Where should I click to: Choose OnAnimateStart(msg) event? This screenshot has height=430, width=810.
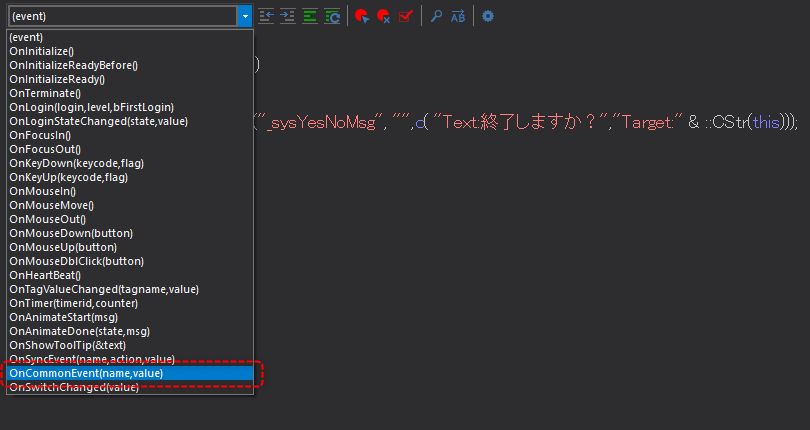pyautogui.click(x=130, y=317)
